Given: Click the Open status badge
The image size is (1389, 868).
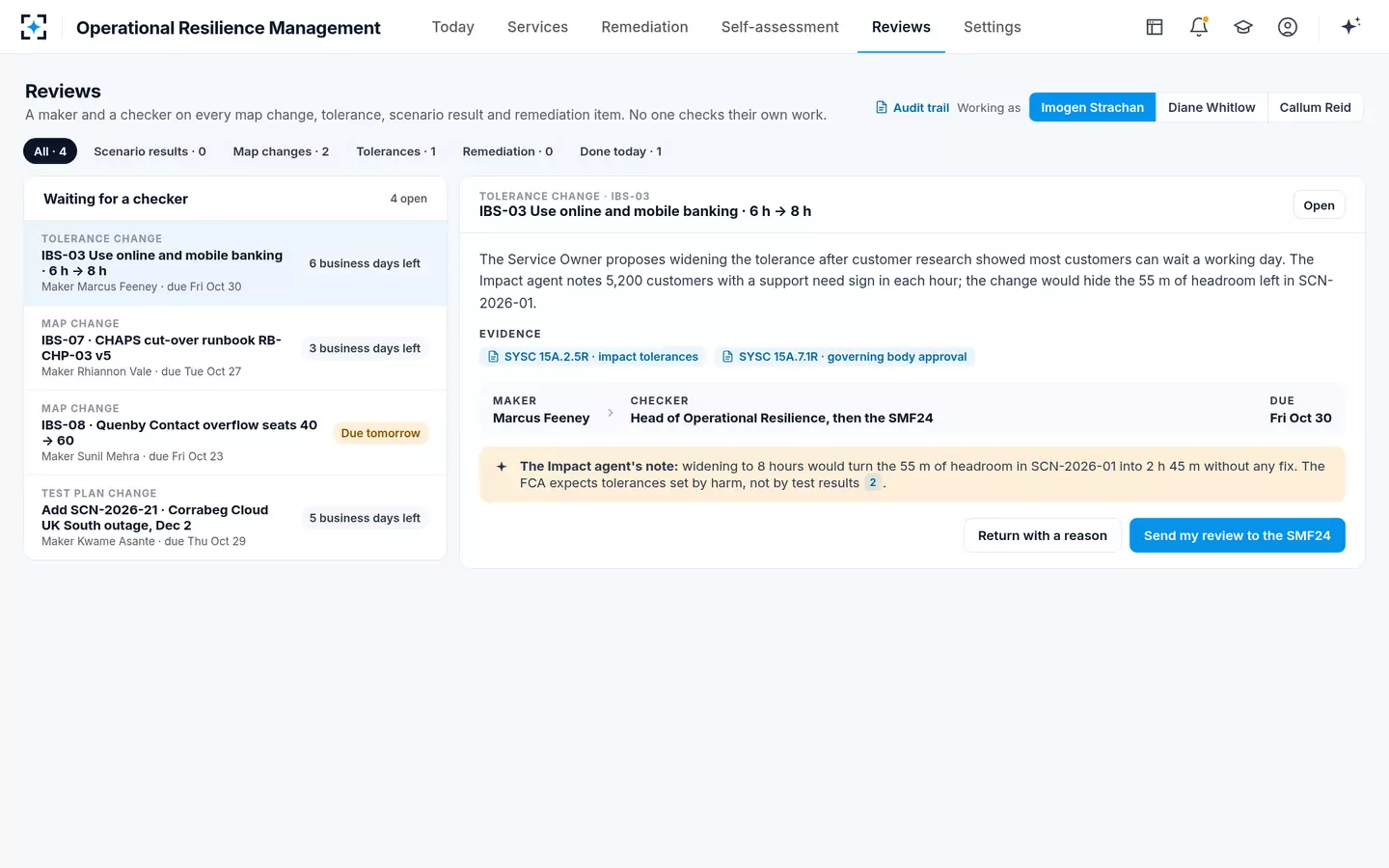Looking at the screenshot, I should point(1319,205).
